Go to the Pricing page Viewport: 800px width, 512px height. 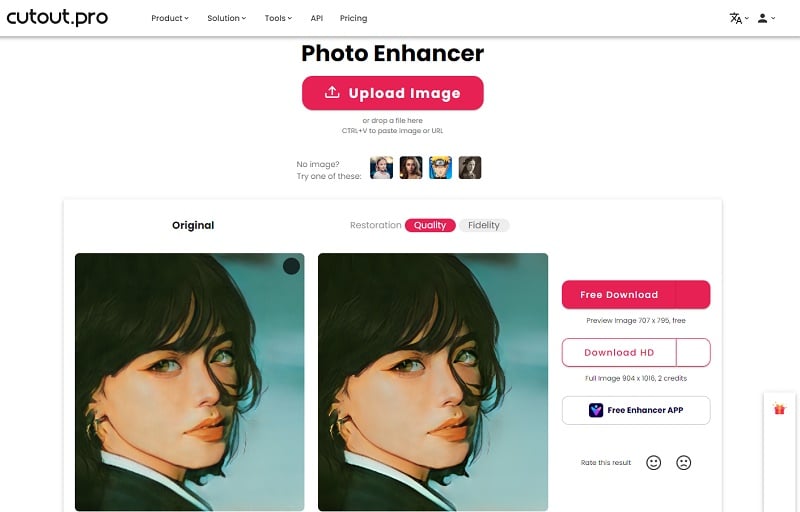354,18
